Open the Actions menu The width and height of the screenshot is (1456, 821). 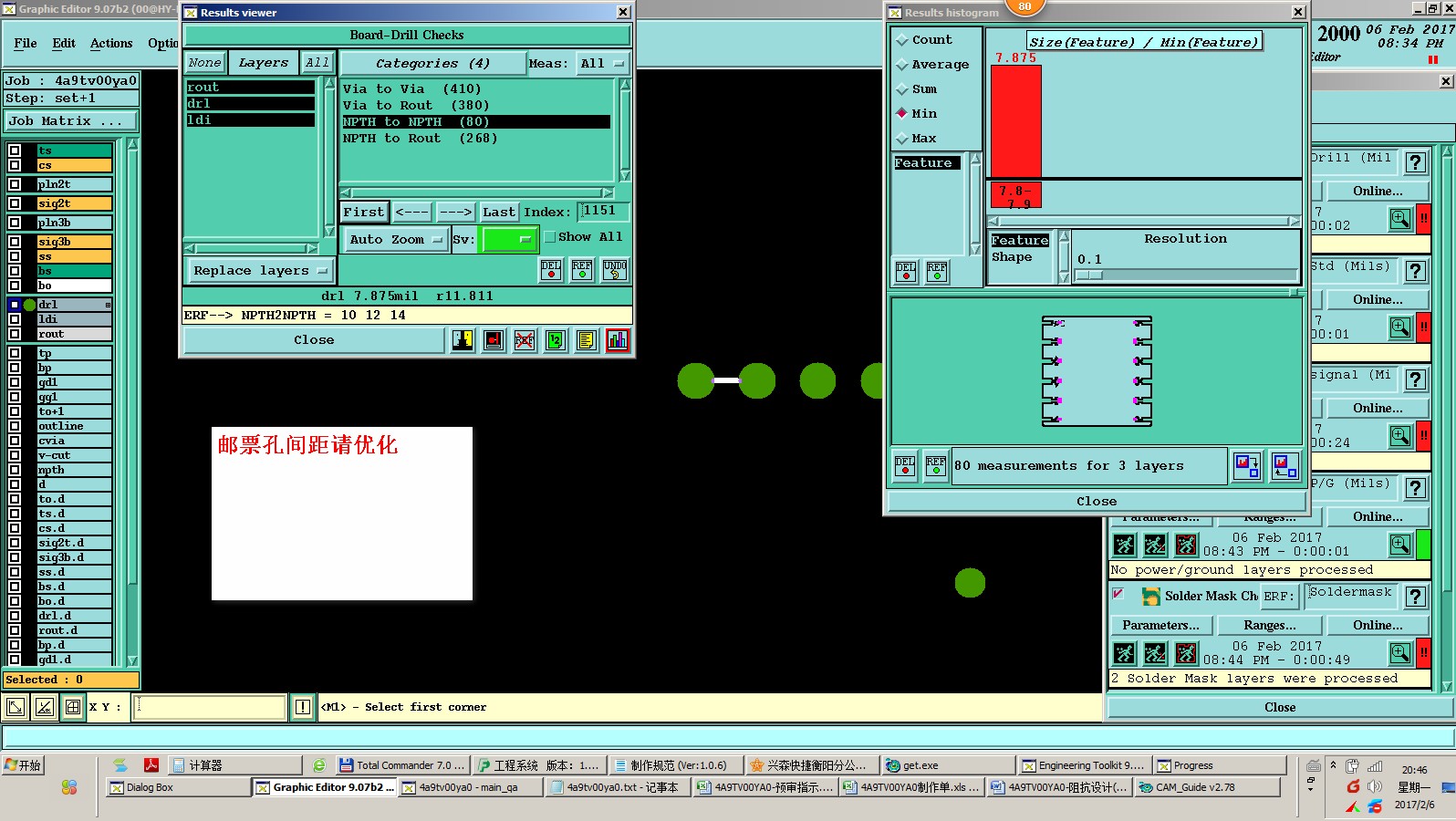111,43
